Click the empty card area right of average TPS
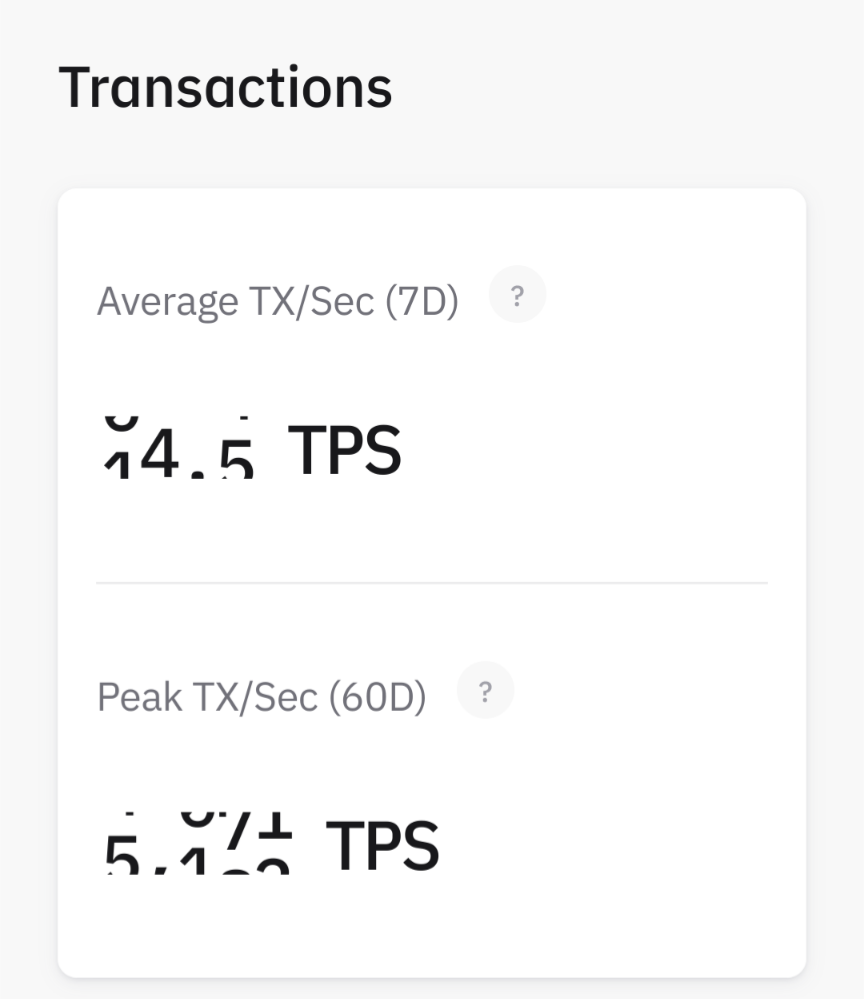 (600, 450)
